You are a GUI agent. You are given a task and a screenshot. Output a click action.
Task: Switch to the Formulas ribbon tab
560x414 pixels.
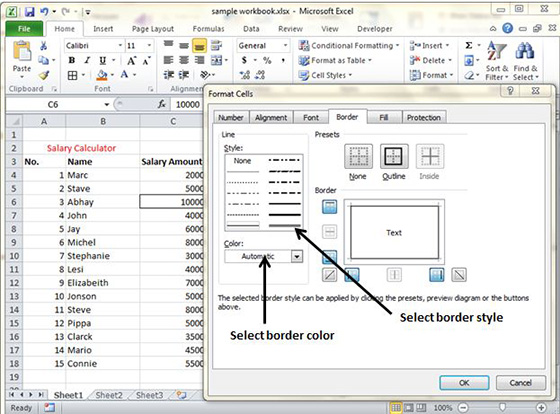[x=209, y=29]
